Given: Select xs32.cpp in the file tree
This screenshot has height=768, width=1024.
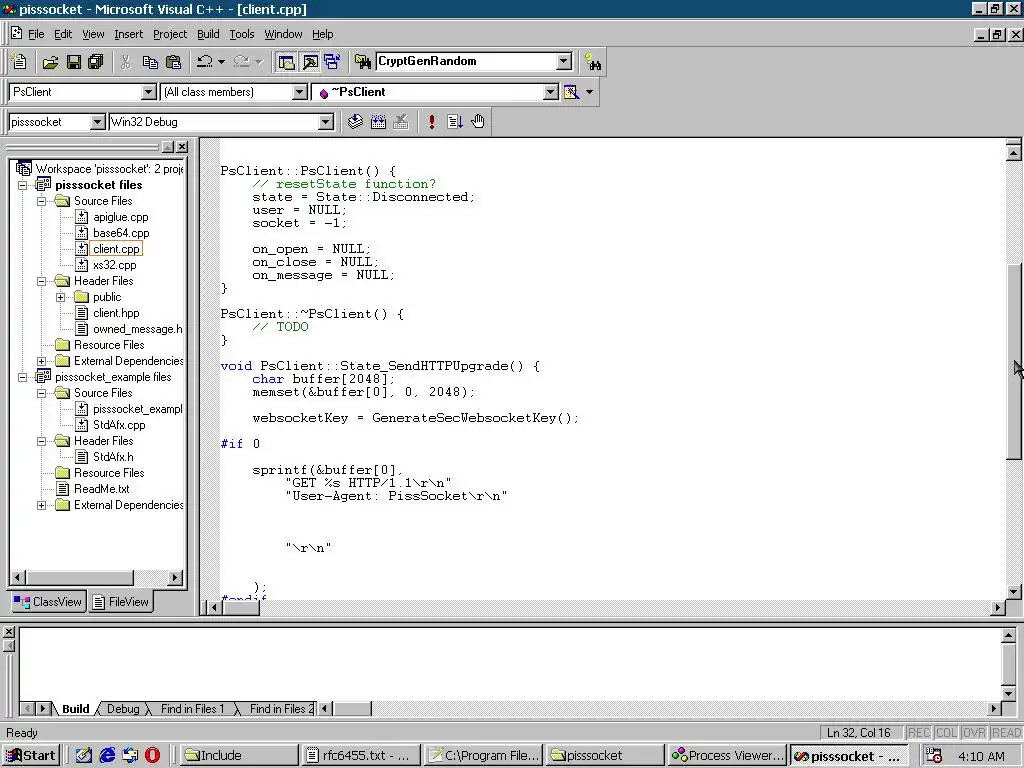Looking at the screenshot, I should 115,265.
